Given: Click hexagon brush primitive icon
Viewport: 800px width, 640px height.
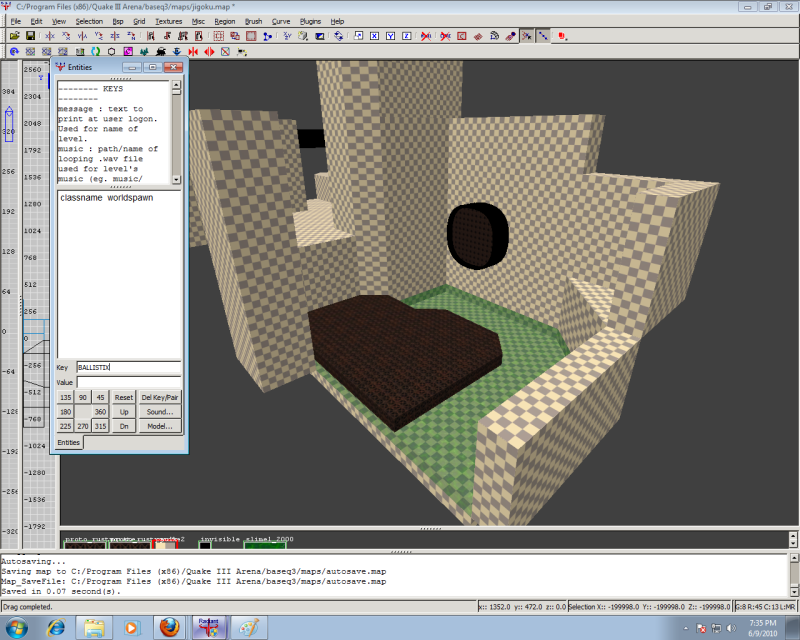Looking at the screenshot, I should (x=112, y=52).
